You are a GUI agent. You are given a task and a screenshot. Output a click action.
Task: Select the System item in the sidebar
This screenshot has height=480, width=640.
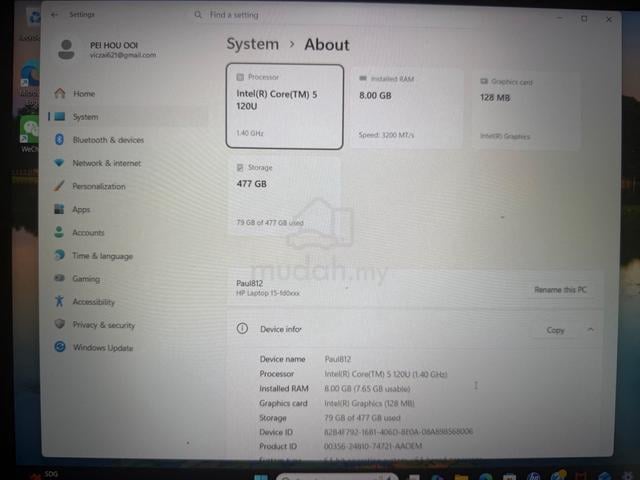click(128, 117)
